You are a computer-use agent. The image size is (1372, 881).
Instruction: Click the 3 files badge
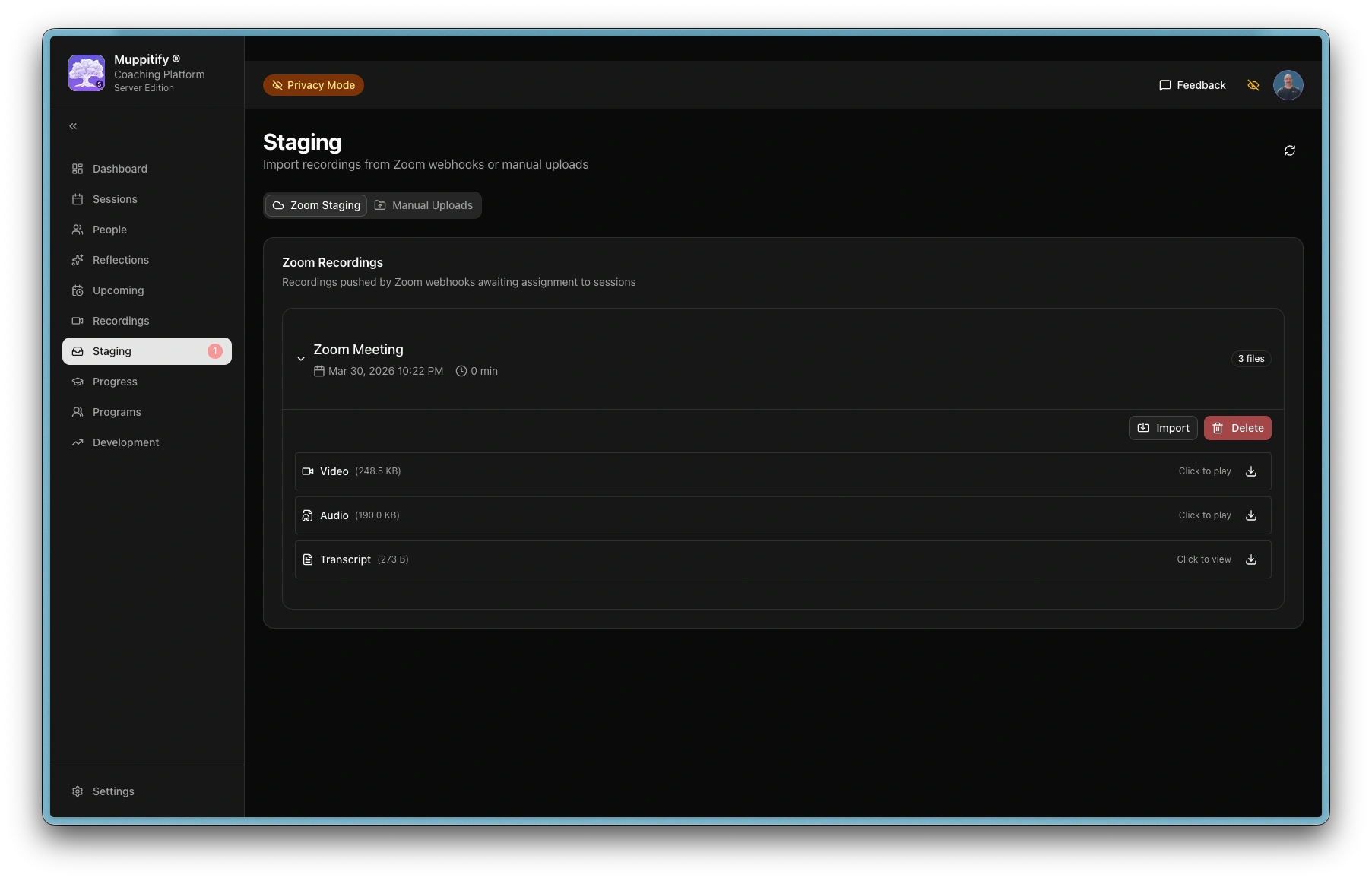pos(1250,359)
